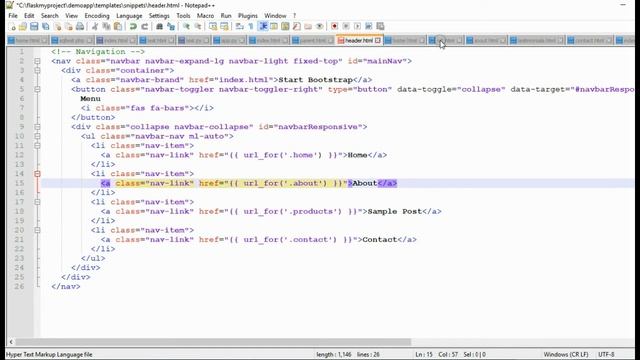Open the Settings menu
The height and width of the screenshot is (360, 640).
(159, 16)
